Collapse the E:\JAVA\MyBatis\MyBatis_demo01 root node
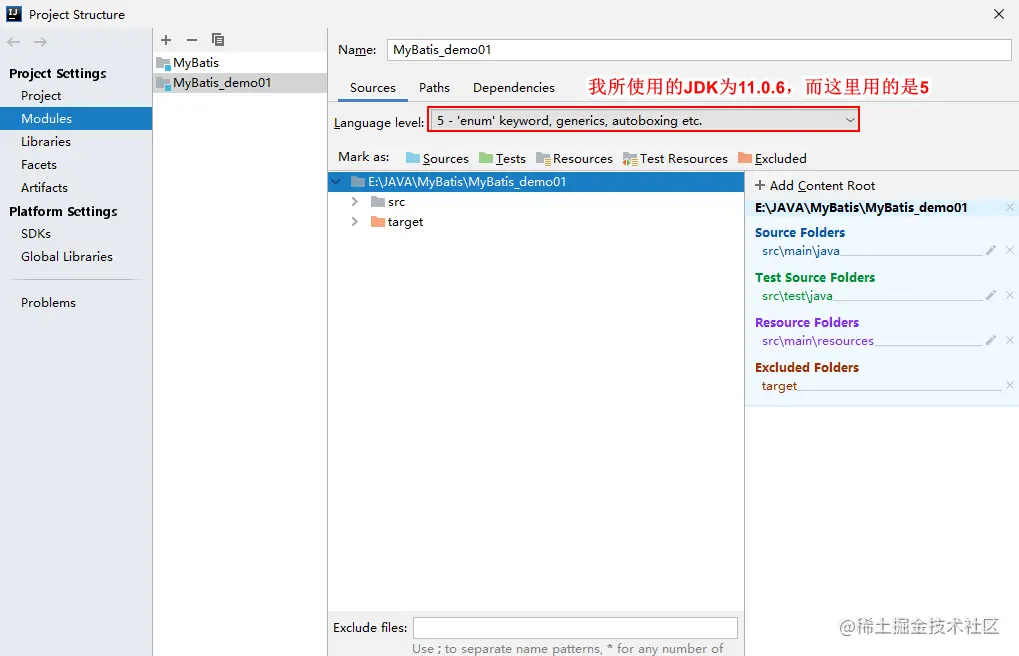Screen dimensions: 1019x656 point(336,182)
